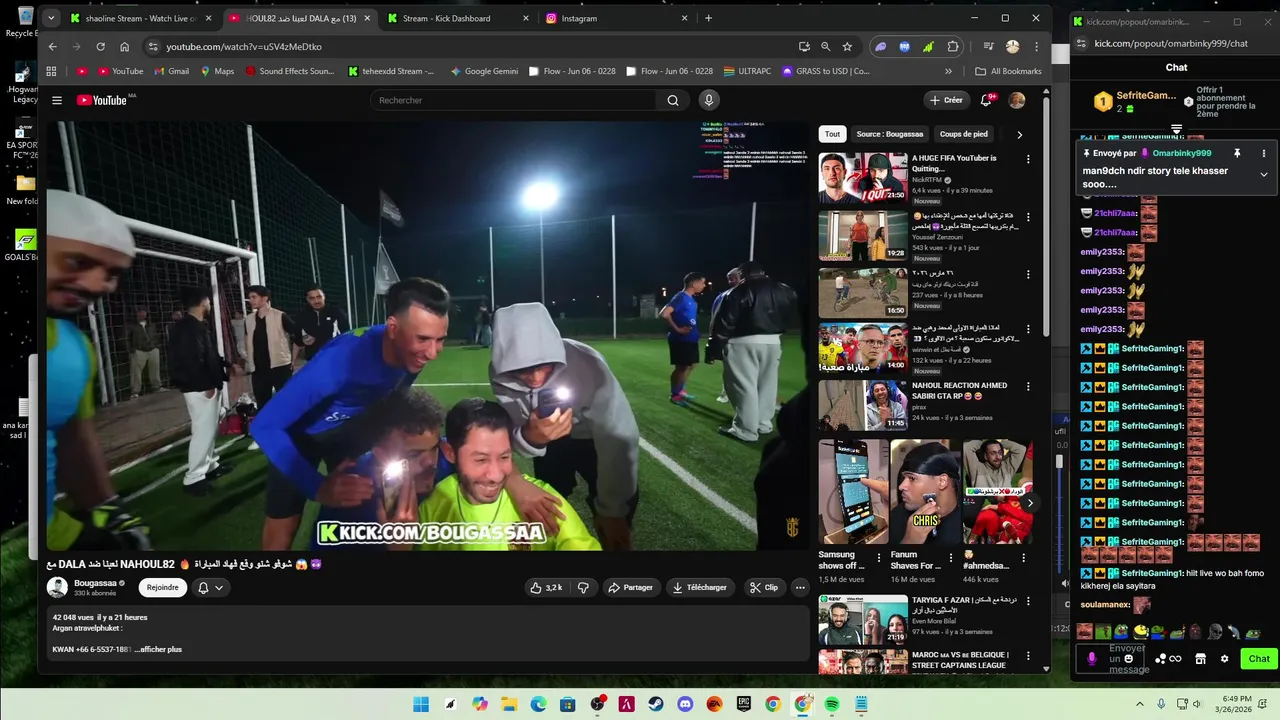The image size is (1280, 720).
Task: Open YouTube notifications bell
Action: coord(986,100)
